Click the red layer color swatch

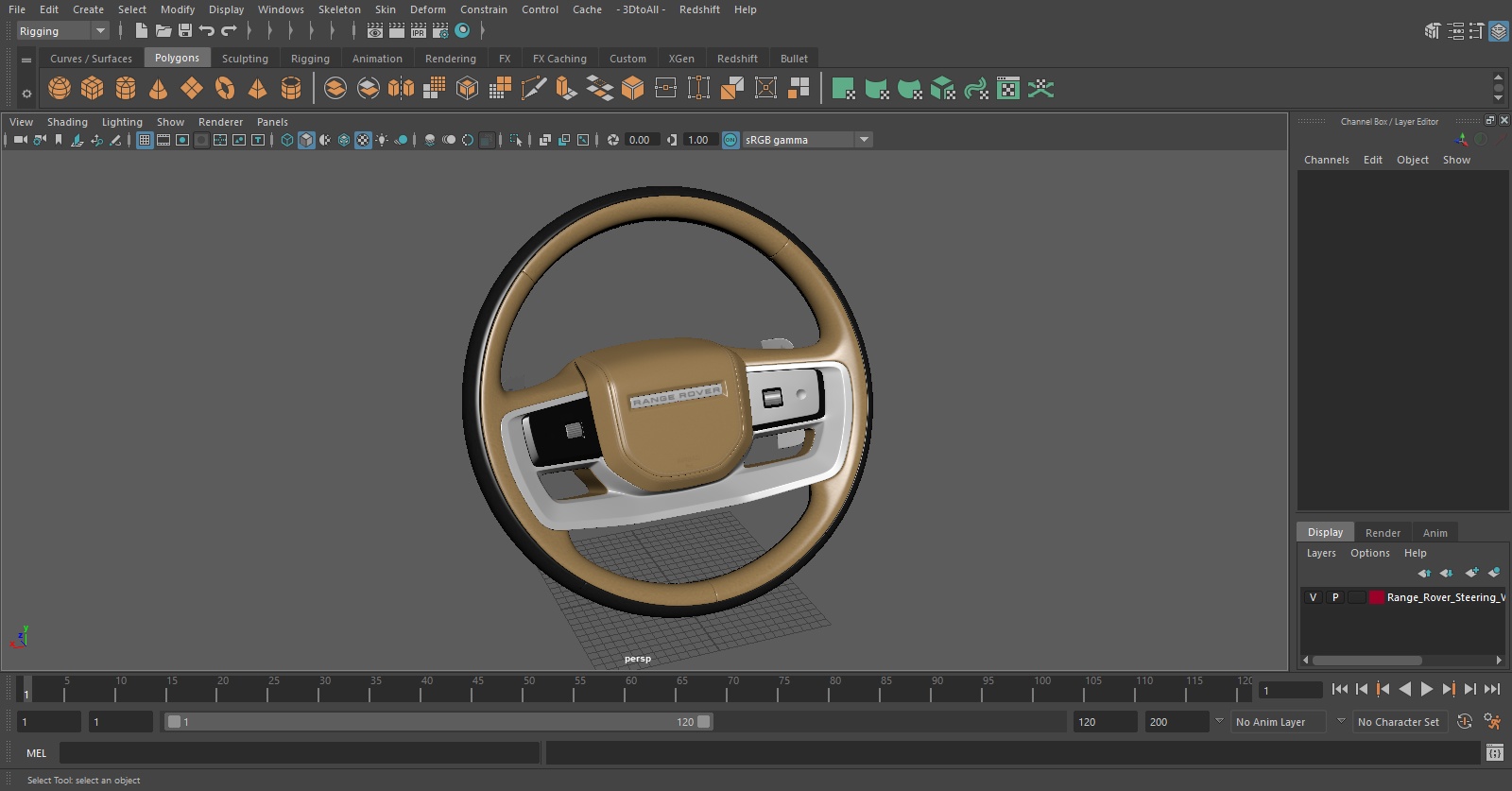[1377, 597]
